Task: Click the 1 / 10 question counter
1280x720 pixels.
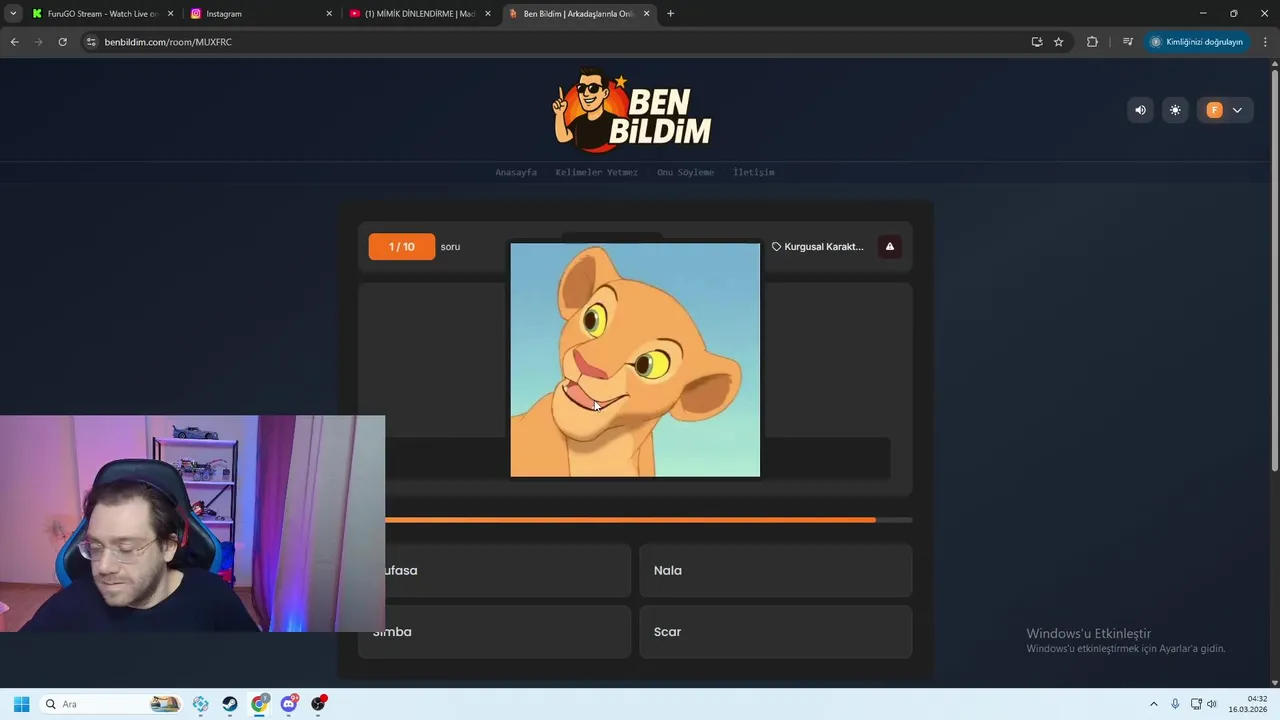Action: coord(402,246)
